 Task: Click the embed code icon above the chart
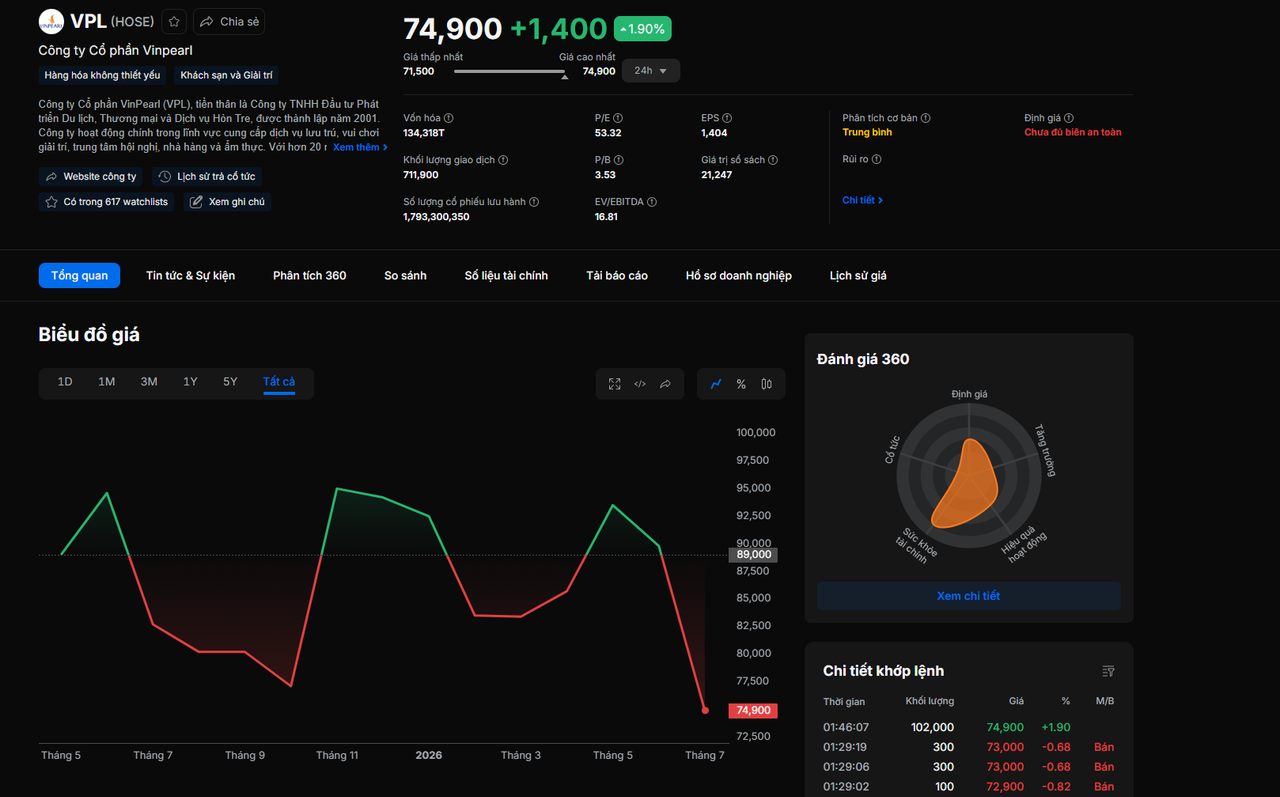[640, 384]
